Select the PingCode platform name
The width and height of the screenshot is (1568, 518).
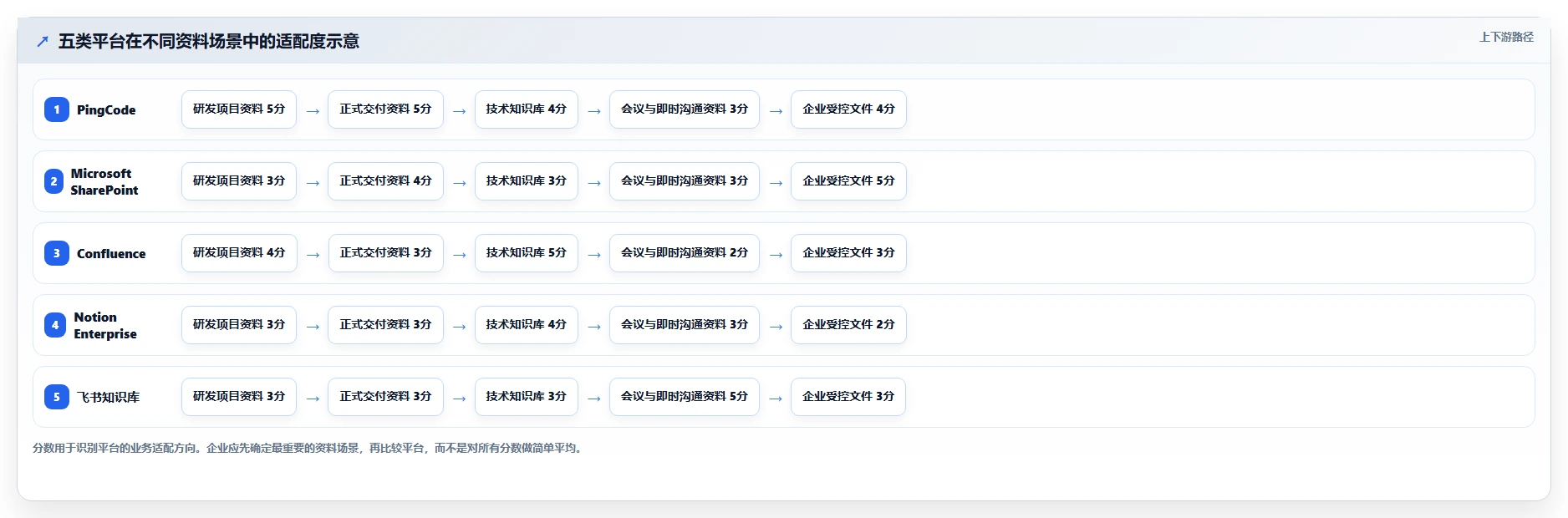click(x=106, y=110)
